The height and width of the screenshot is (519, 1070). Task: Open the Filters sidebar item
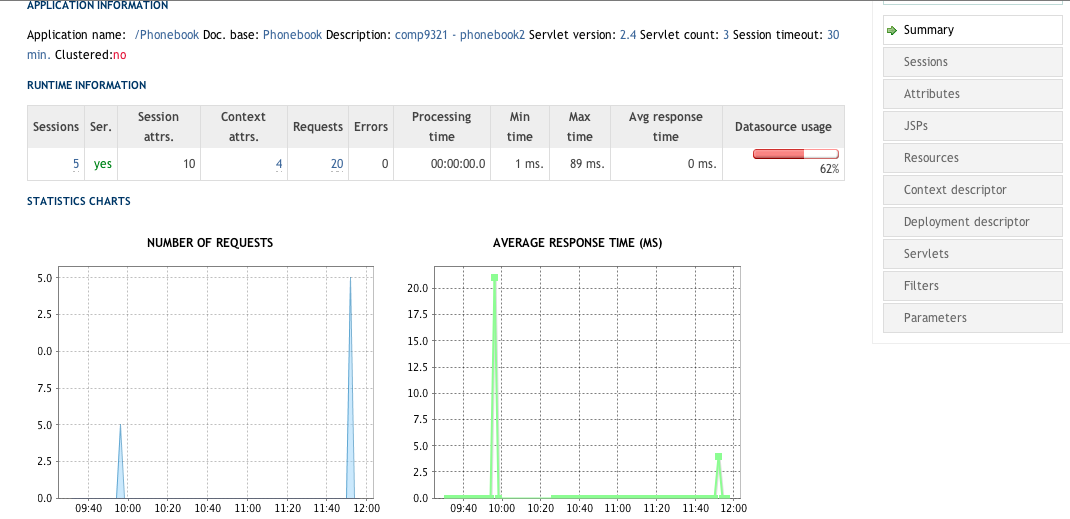coord(921,286)
